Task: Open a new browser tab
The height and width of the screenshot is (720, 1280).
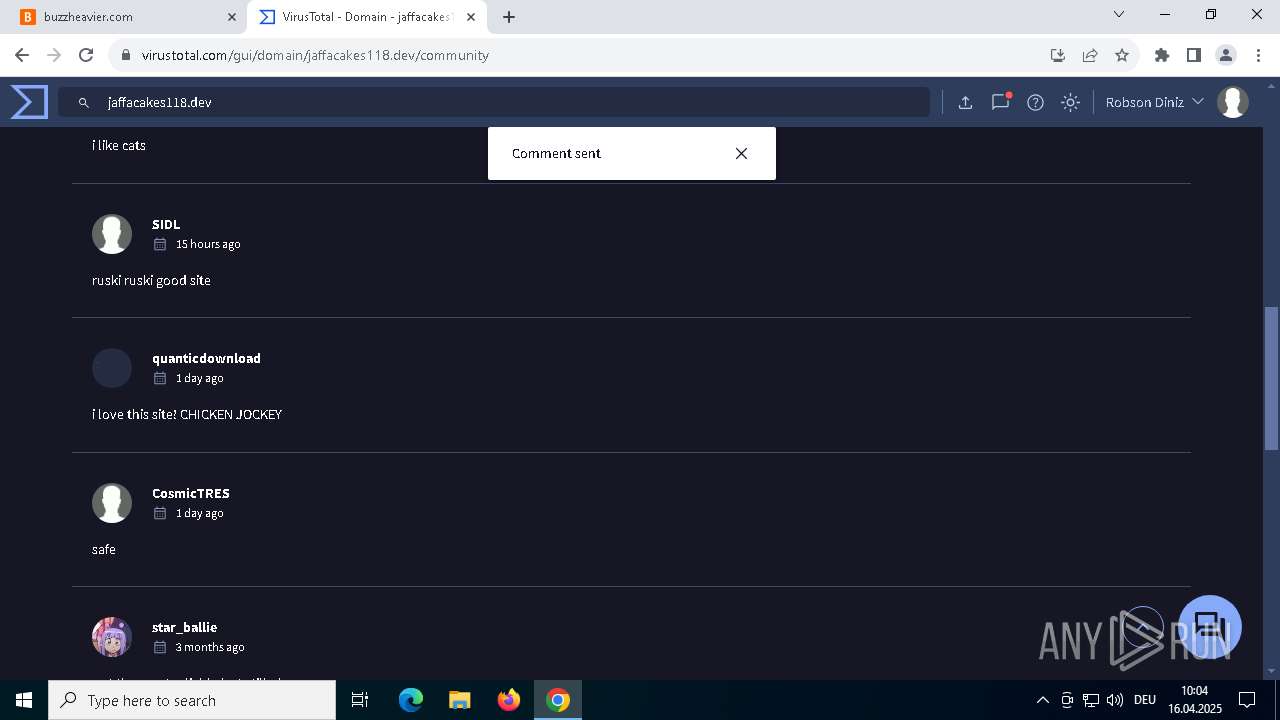Action: click(509, 17)
